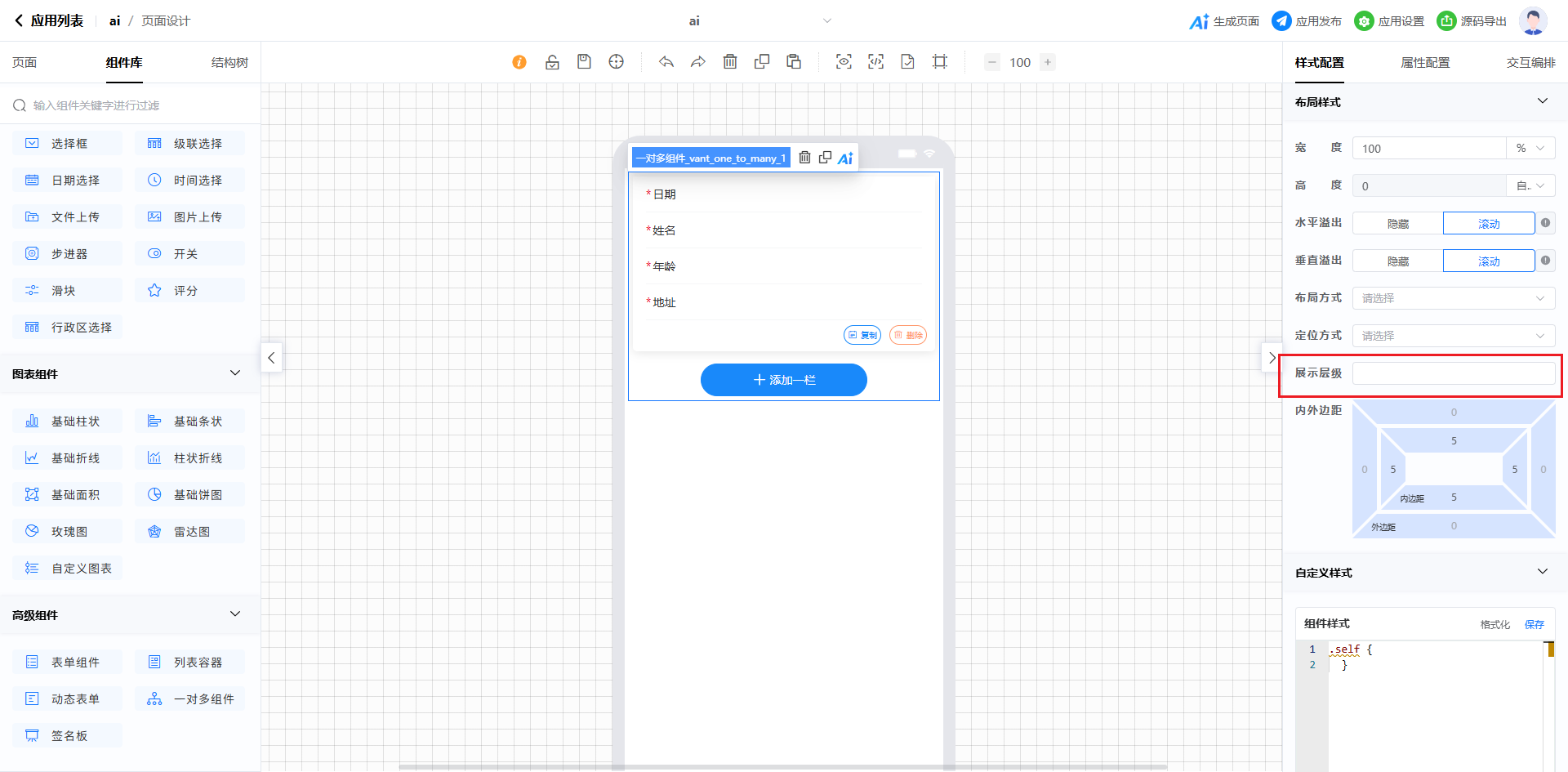Click the save disk icon in toolbar
The image size is (1568, 772).
(584, 62)
